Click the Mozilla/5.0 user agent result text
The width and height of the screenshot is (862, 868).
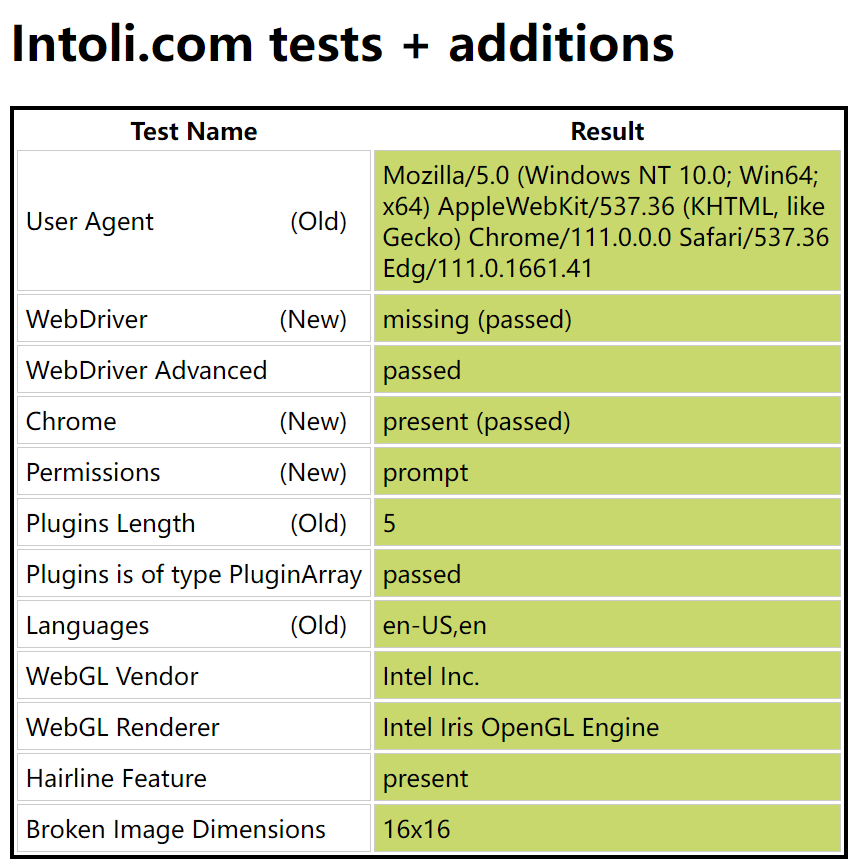pos(605,222)
